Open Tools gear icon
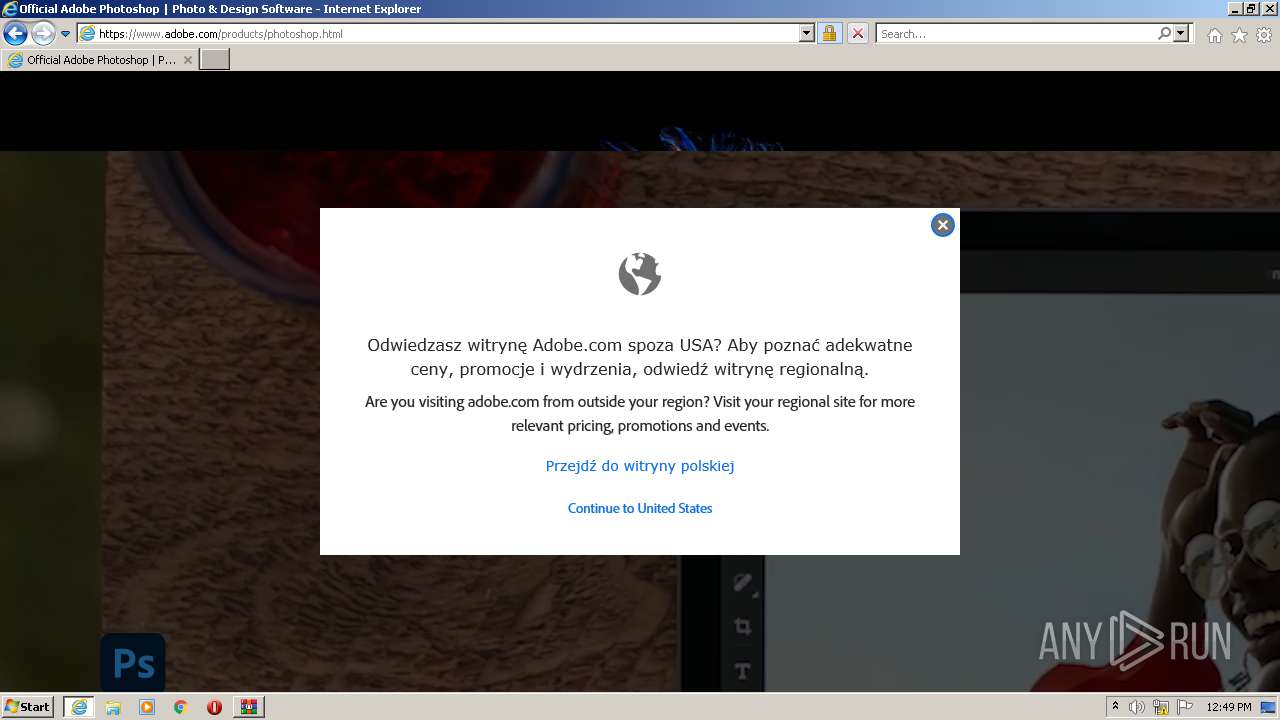The image size is (1280, 720). click(x=1264, y=35)
